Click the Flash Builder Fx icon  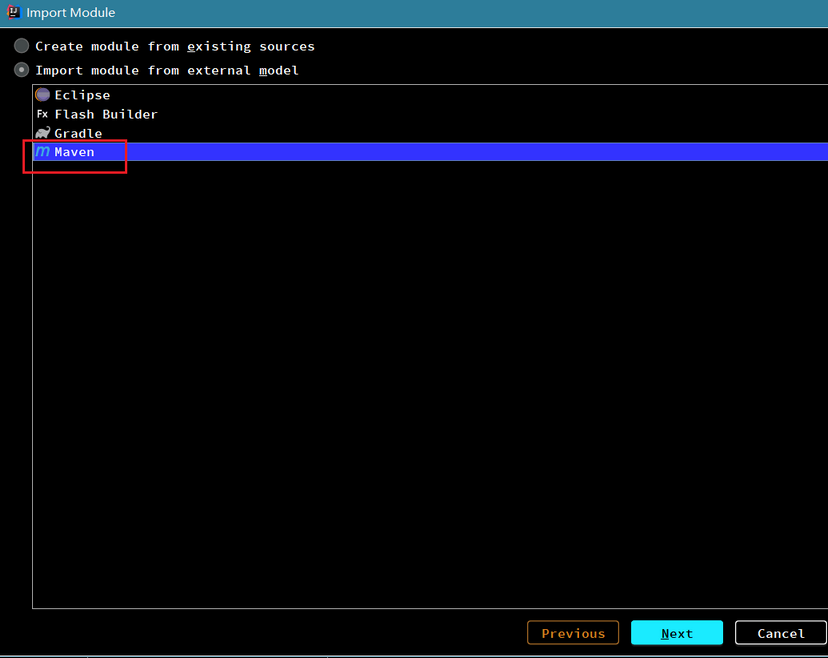(x=42, y=114)
